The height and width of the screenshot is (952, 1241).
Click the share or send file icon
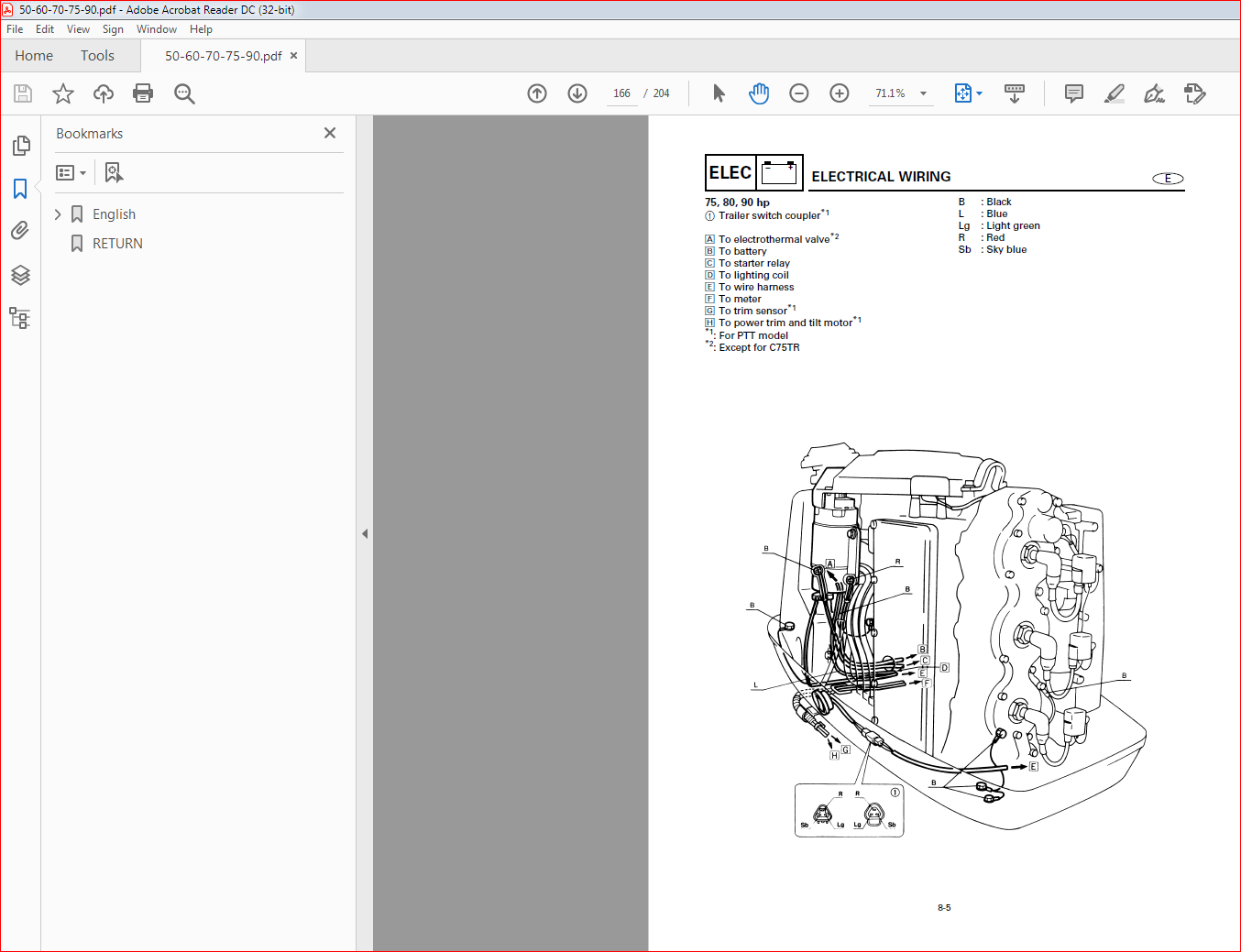pyautogui.click(x=1195, y=93)
